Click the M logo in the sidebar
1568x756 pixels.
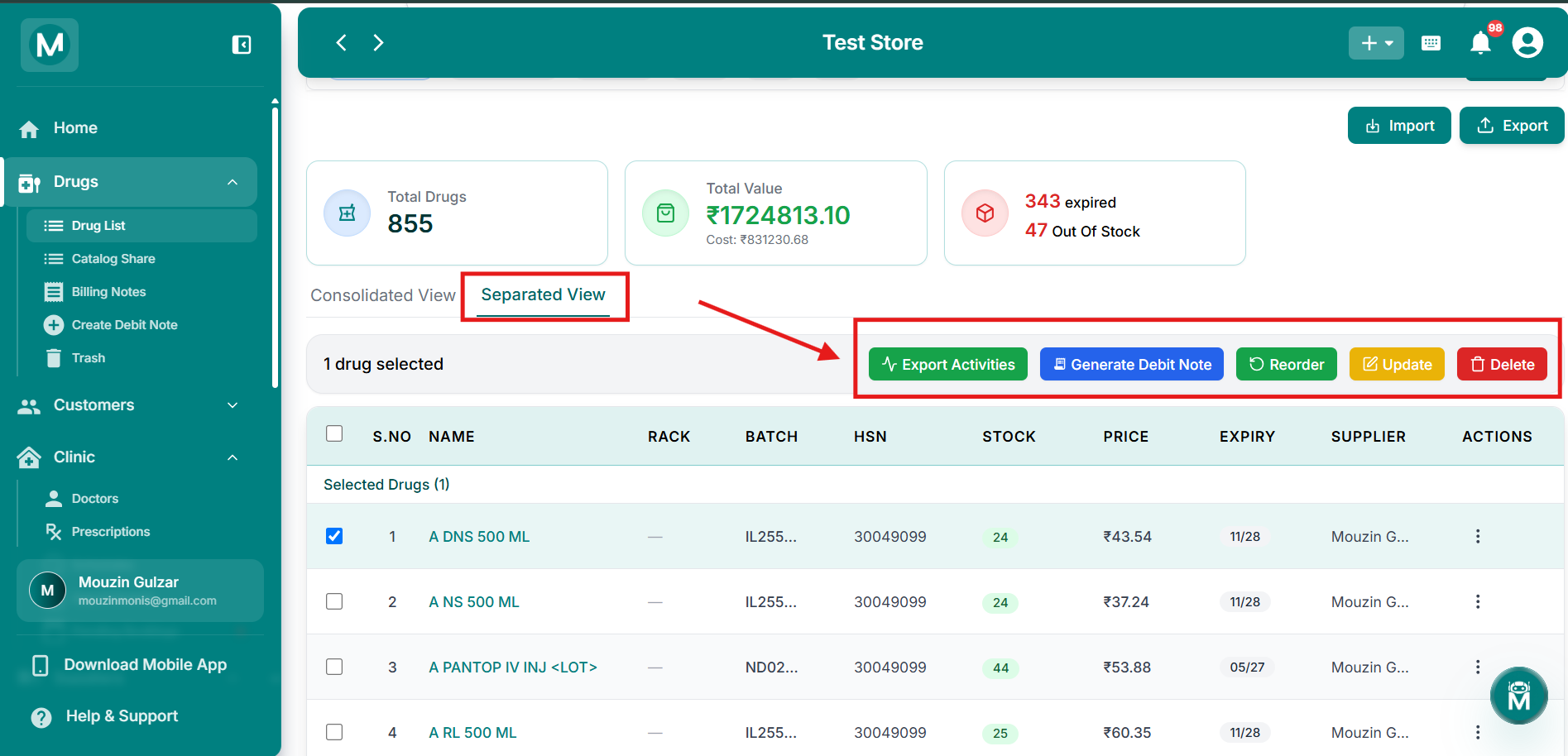(x=50, y=44)
